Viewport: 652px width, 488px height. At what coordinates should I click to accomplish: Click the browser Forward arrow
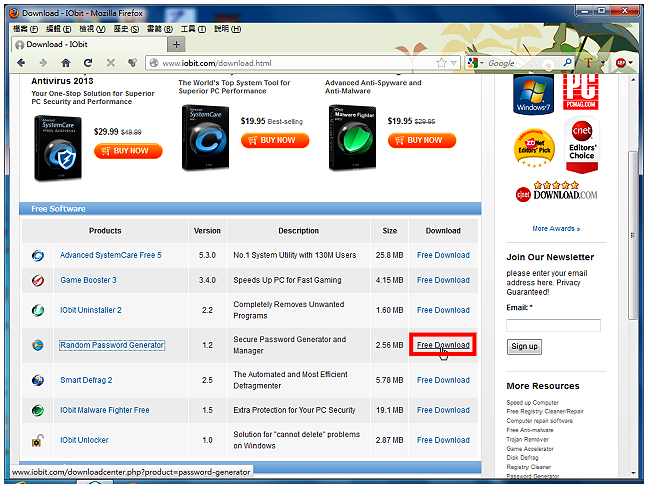(43, 63)
